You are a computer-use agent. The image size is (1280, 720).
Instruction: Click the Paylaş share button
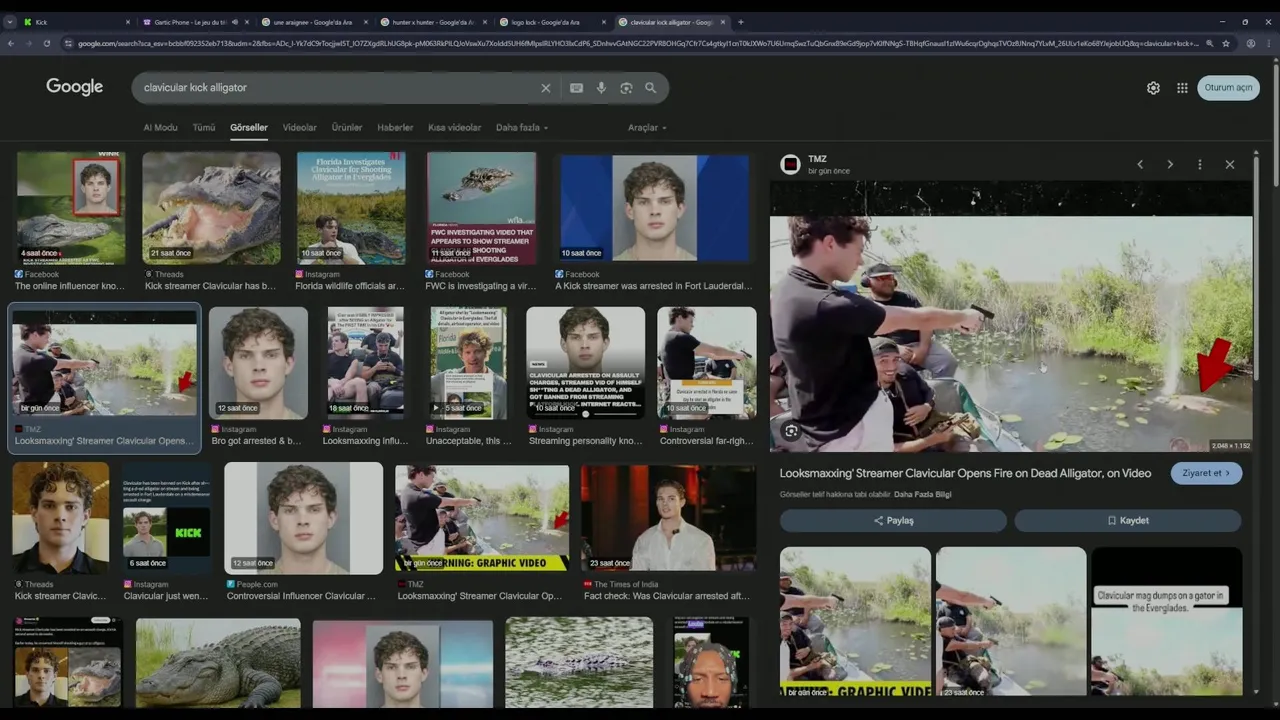893,520
